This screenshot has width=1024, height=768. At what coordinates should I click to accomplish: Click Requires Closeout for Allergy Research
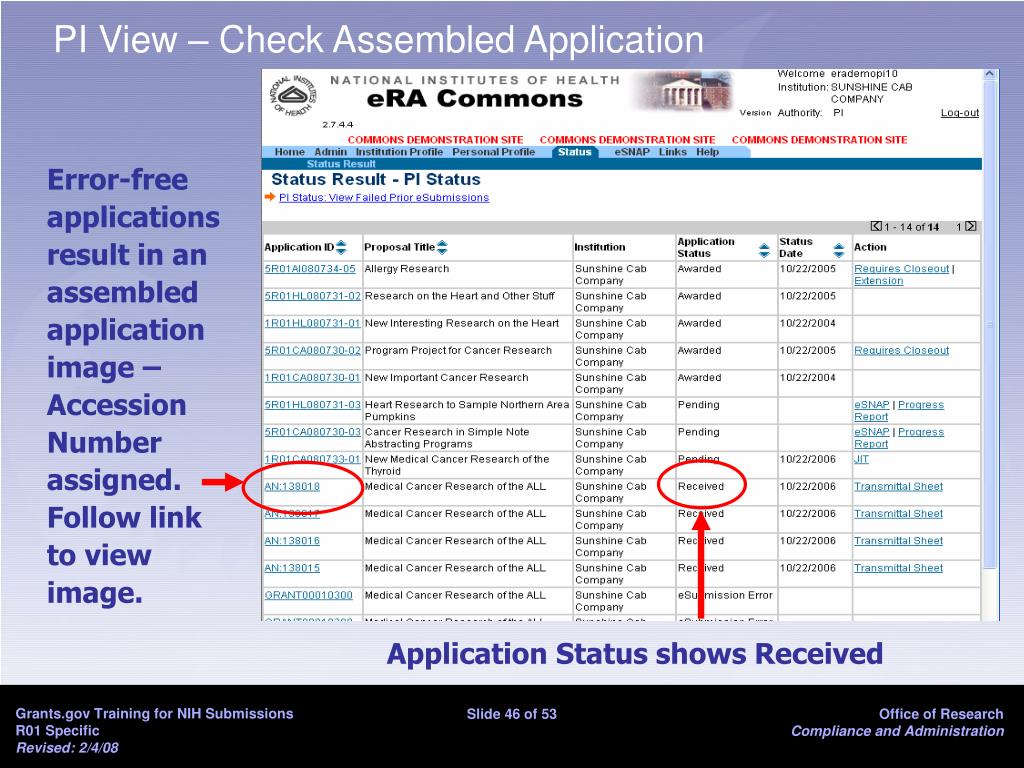901,269
